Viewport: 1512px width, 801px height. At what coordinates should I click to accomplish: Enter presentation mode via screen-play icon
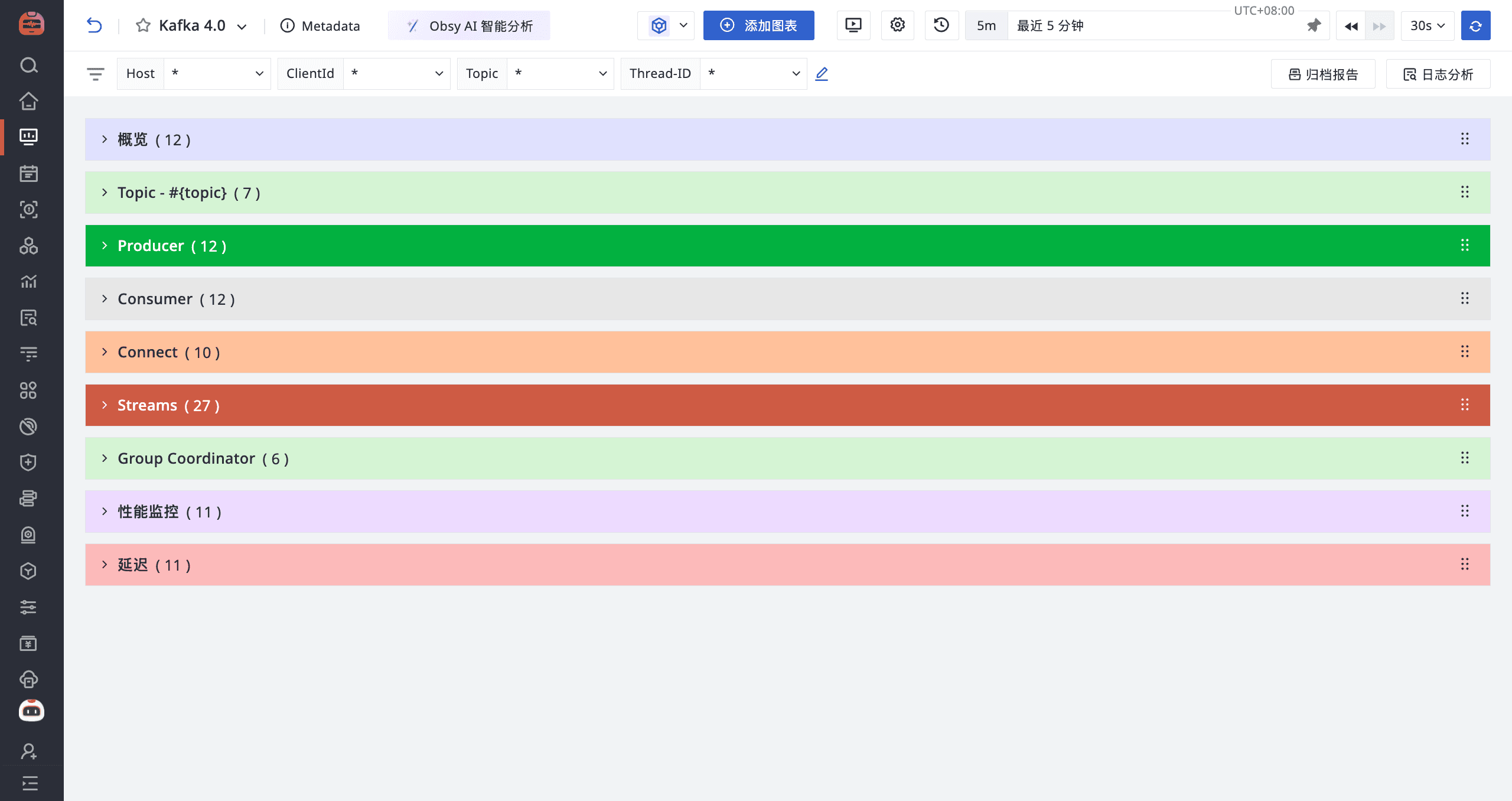pyautogui.click(x=853, y=25)
